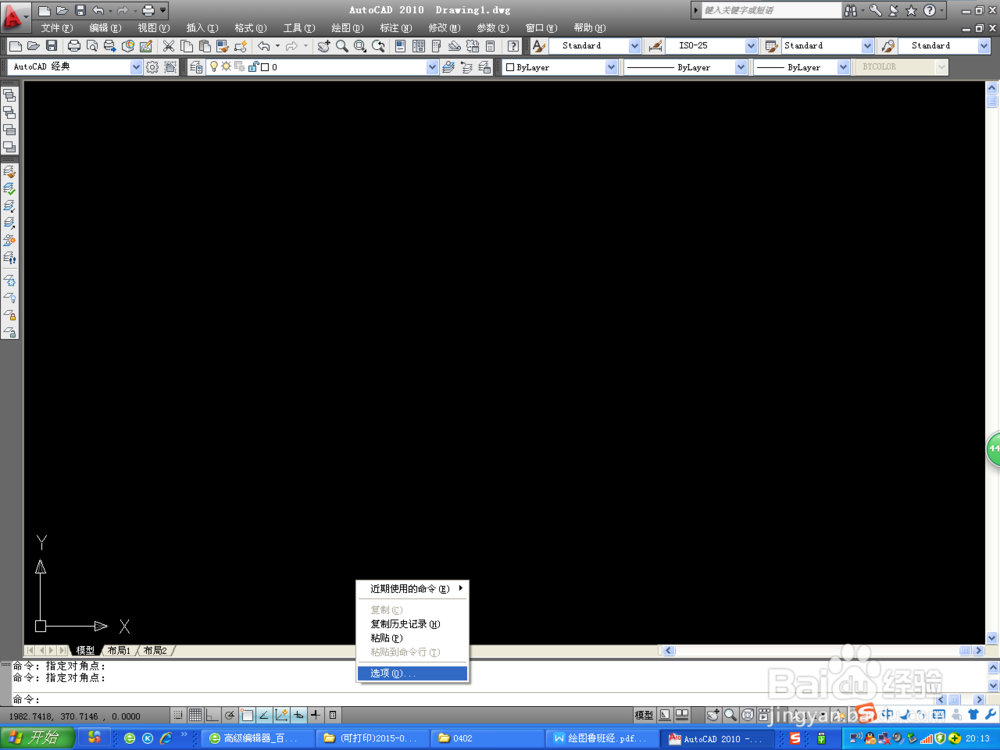Create a new drawing with the New icon
Image resolution: width=1000 pixels, height=750 pixels.
pos(15,46)
